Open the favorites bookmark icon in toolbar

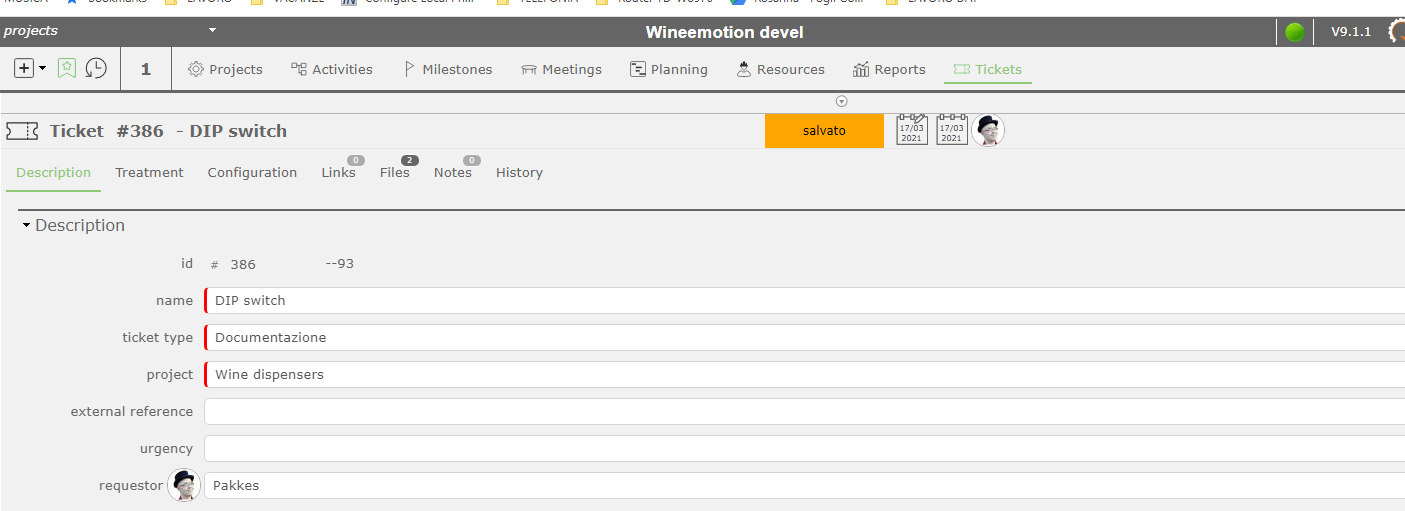67,68
